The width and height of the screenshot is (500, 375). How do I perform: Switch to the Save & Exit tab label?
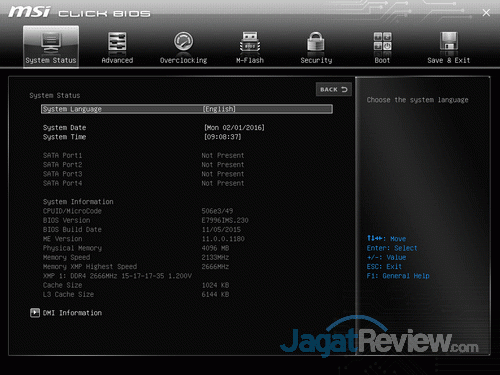tap(449, 60)
